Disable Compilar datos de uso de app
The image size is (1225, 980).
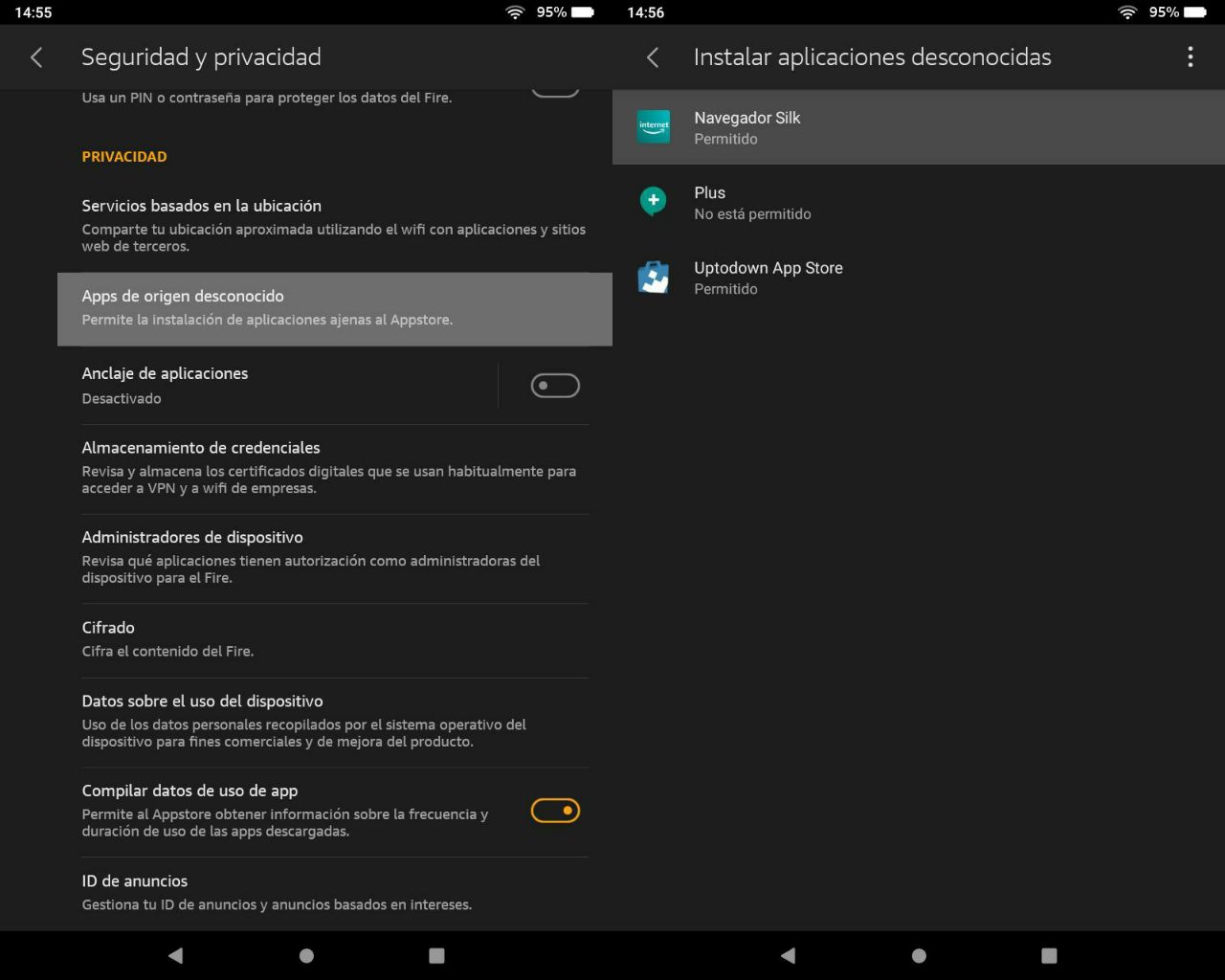[555, 811]
